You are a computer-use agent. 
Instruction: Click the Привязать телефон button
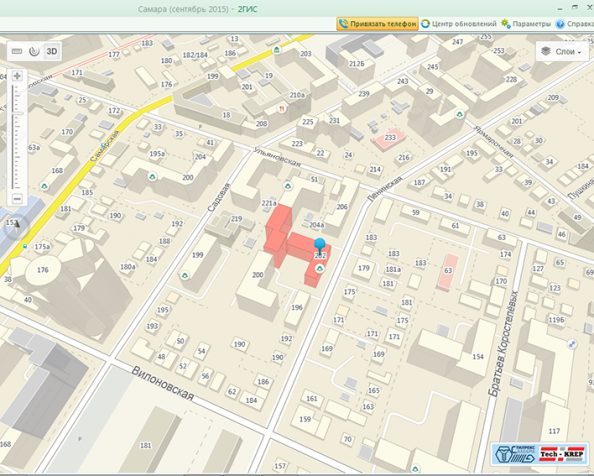pos(377,24)
